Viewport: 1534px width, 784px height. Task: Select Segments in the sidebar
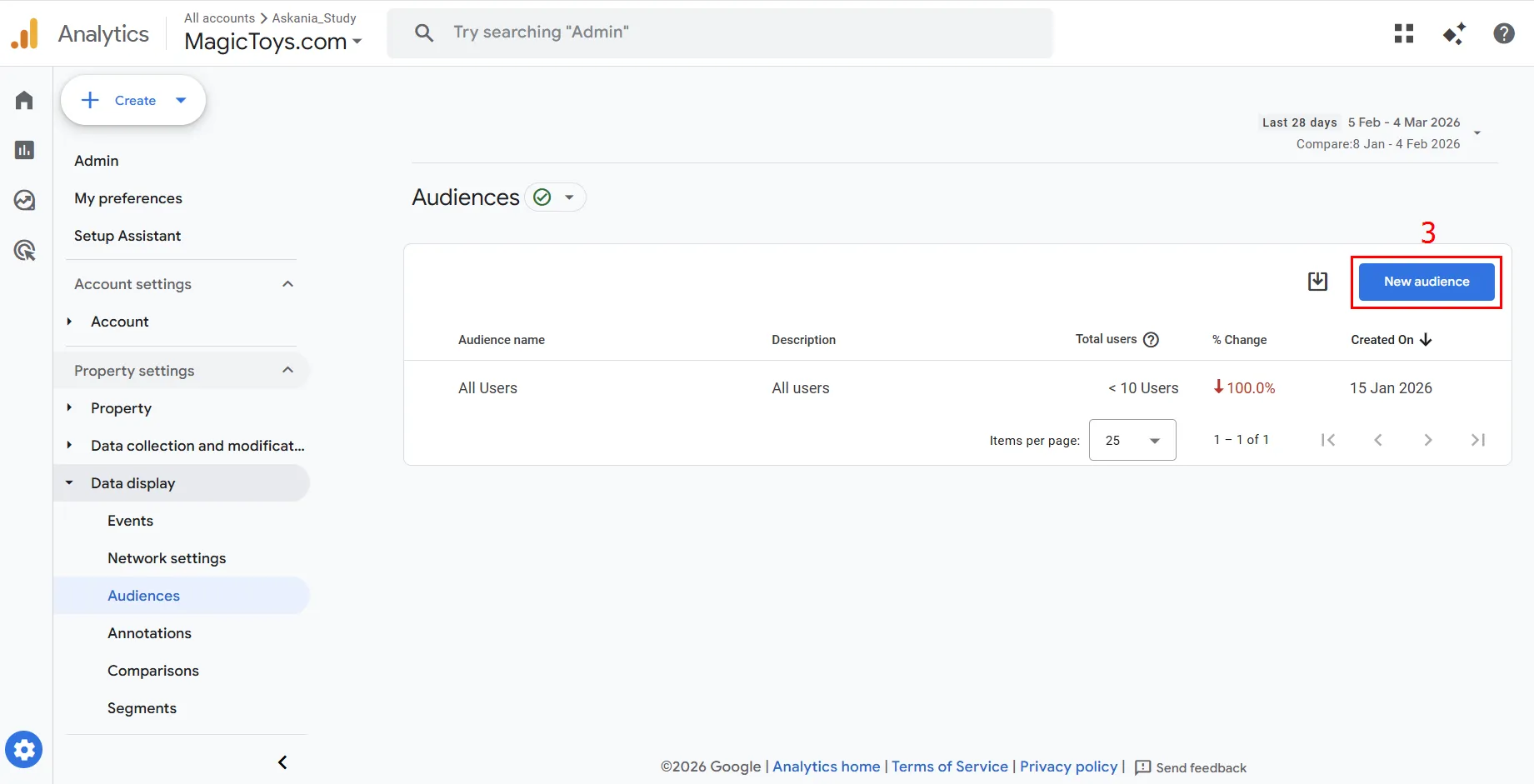point(142,708)
